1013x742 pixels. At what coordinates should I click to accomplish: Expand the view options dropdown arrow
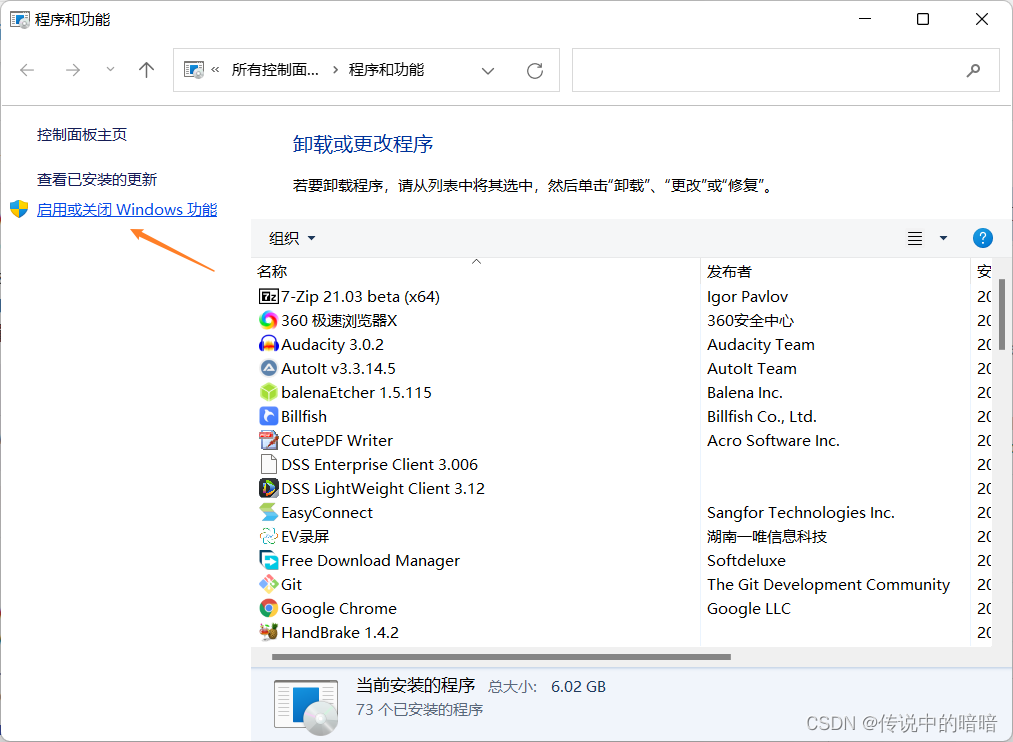(943, 238)
